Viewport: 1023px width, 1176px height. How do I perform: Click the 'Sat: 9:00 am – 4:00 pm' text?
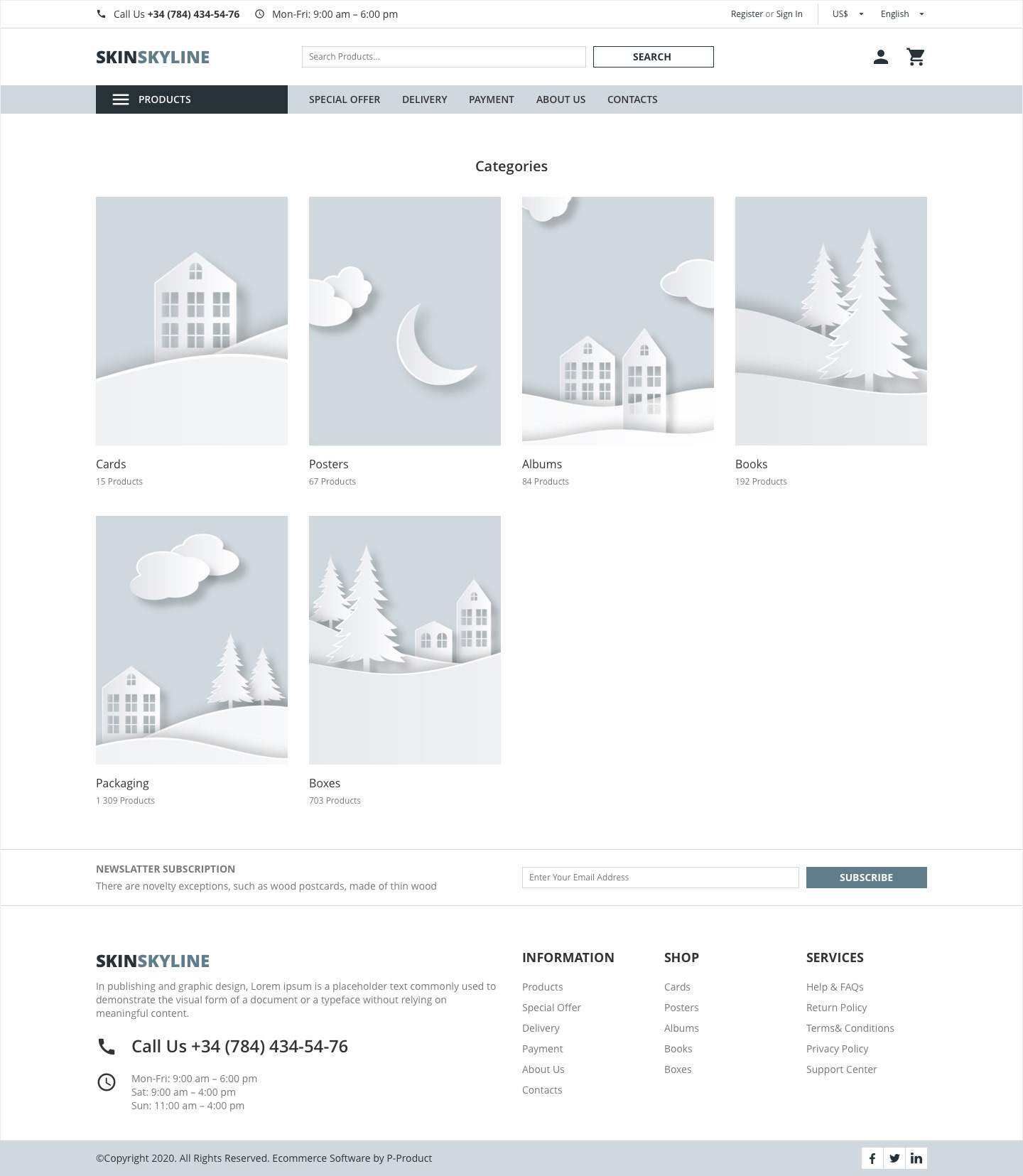tap(183, 1092)
